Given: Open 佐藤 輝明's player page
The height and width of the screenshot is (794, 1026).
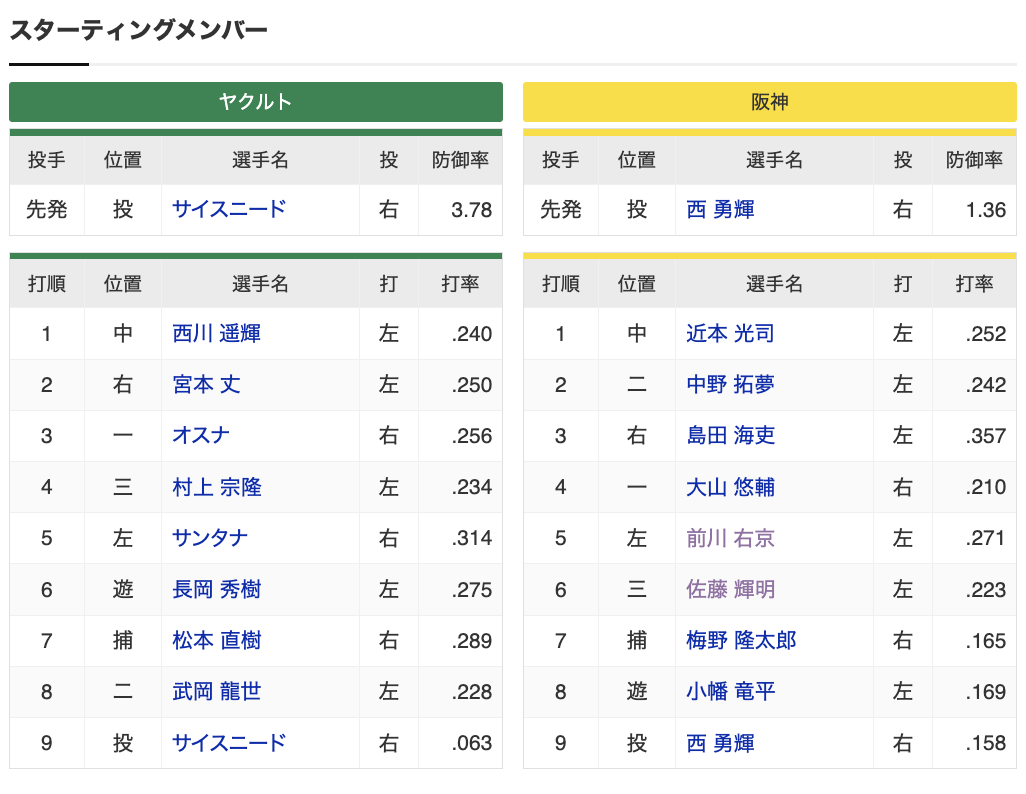Looking at the screenshot, I should pyautogui.click(x=728, y=589).
